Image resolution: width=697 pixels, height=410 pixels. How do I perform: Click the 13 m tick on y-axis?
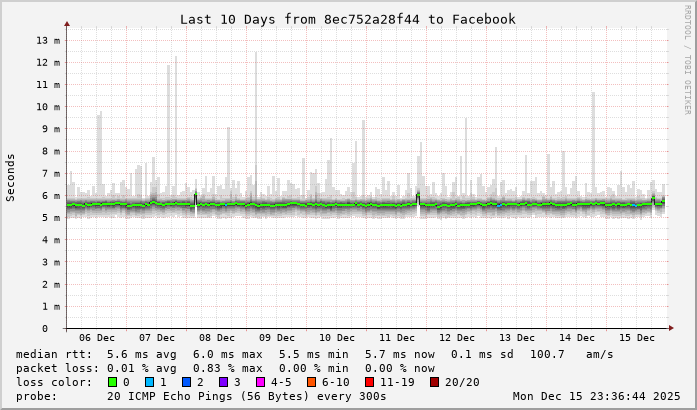click(x=48, y=41)
